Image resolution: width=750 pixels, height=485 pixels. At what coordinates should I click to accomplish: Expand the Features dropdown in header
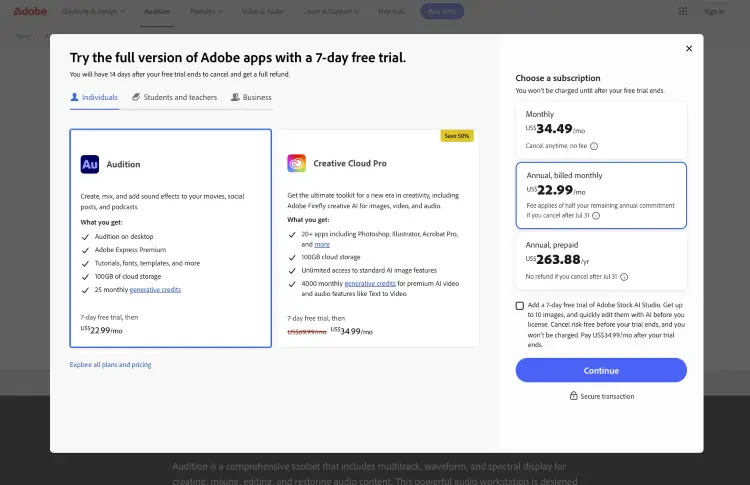click(x=206, y=11)
